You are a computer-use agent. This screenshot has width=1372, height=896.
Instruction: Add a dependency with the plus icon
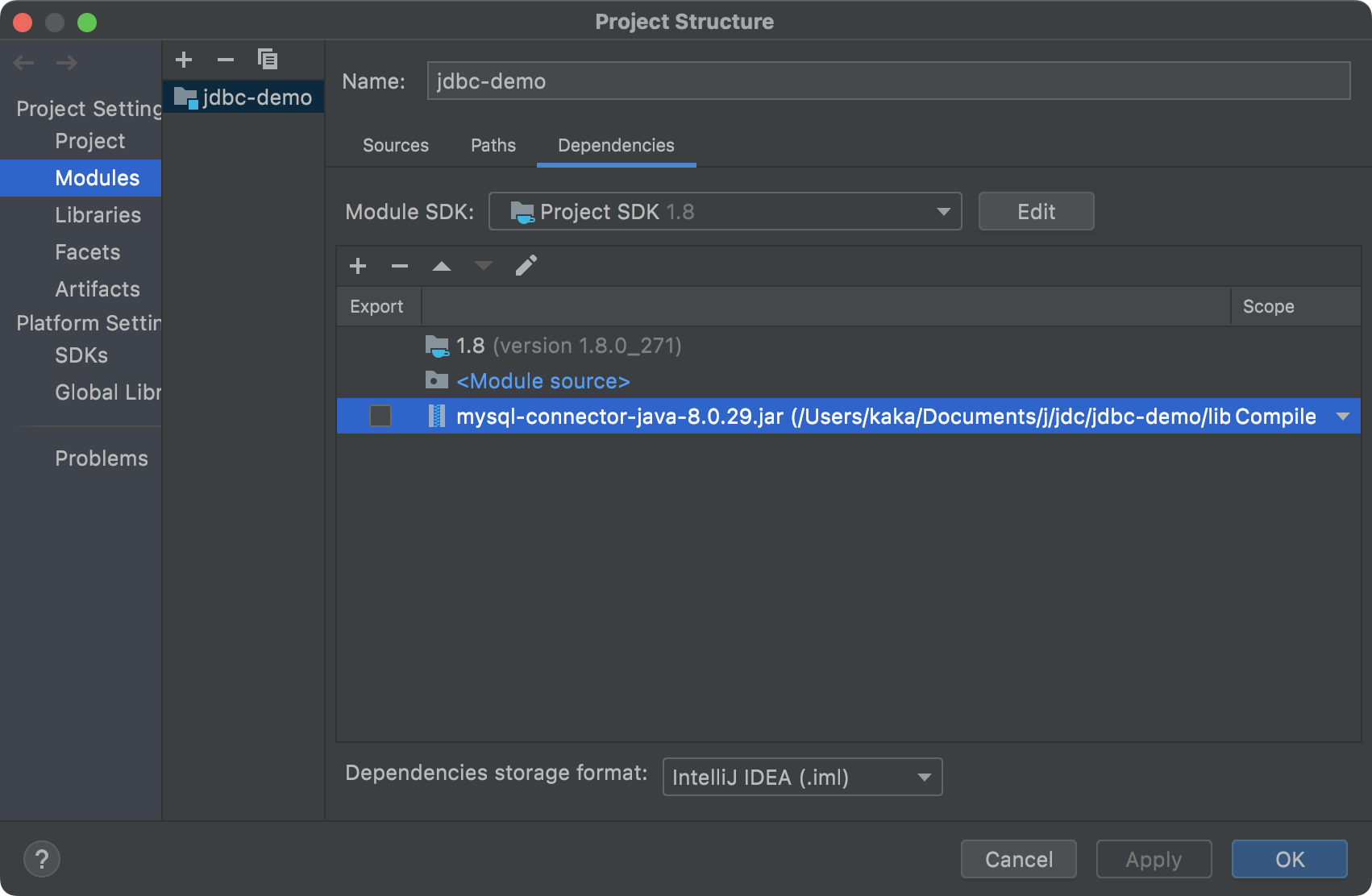pyautogui.click(x=358, y=266)
